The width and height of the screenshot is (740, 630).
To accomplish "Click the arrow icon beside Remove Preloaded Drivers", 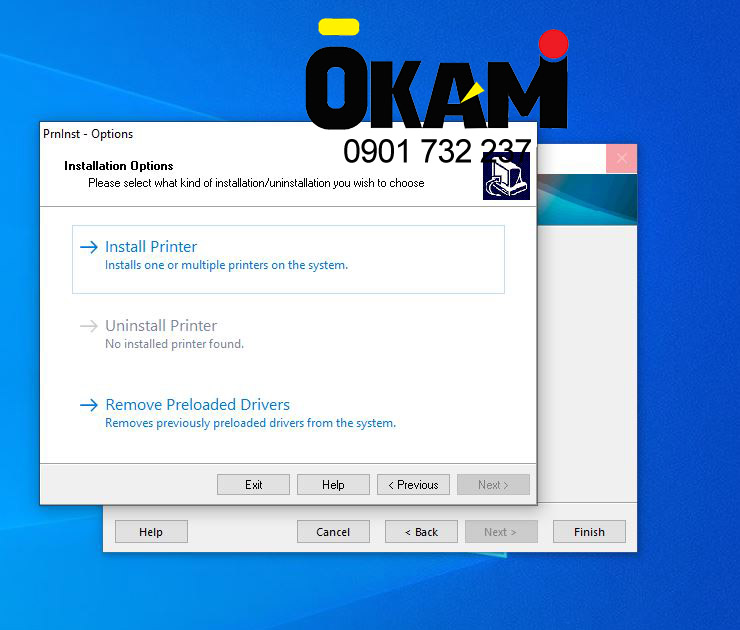I will pos(89,405).
